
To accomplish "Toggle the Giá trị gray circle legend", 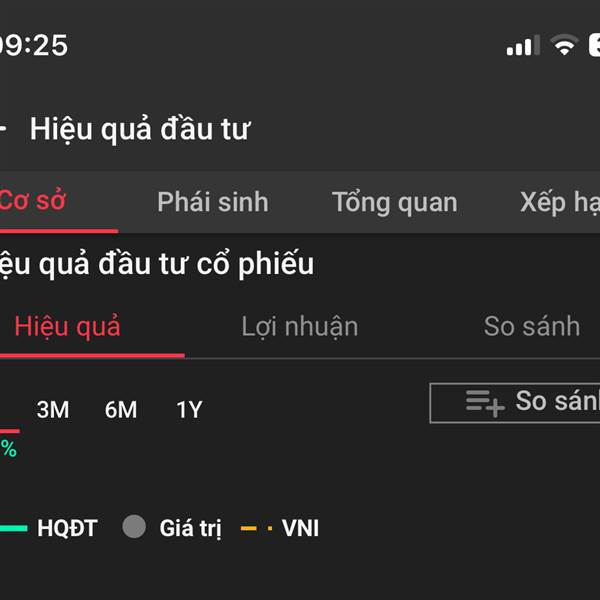I will pos(172,528).
